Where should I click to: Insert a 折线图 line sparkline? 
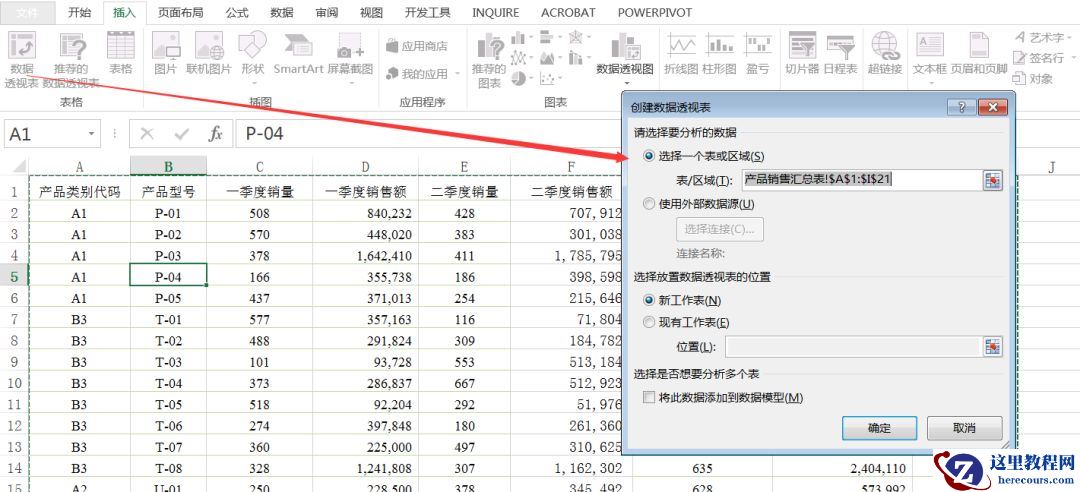pyautogui.click(x=681, y=45)
